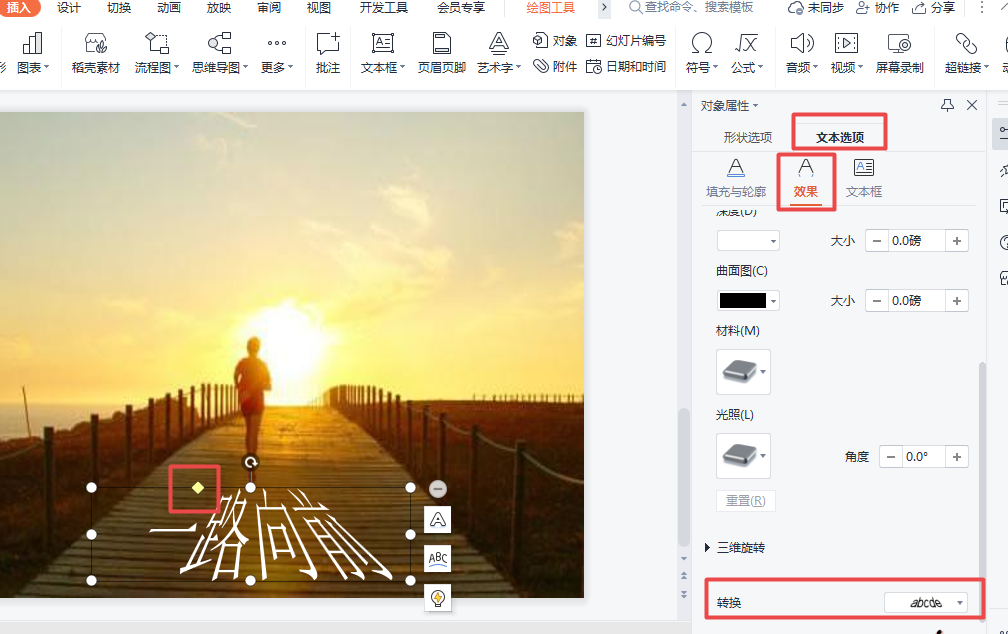Expand the 三维旋转 section
This screenshot has width=1008, height=634.
pyautogui.click(x=709, y=548)
